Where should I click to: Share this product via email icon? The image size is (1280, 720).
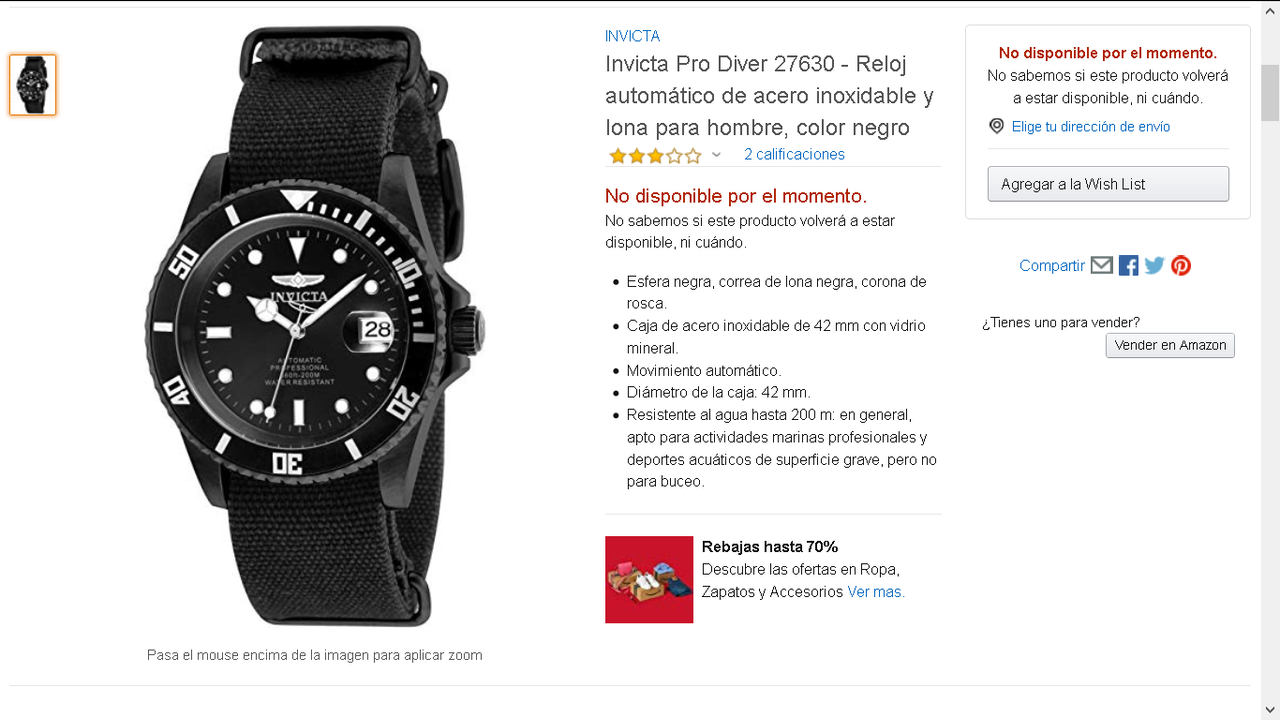tap(1101, 265)
